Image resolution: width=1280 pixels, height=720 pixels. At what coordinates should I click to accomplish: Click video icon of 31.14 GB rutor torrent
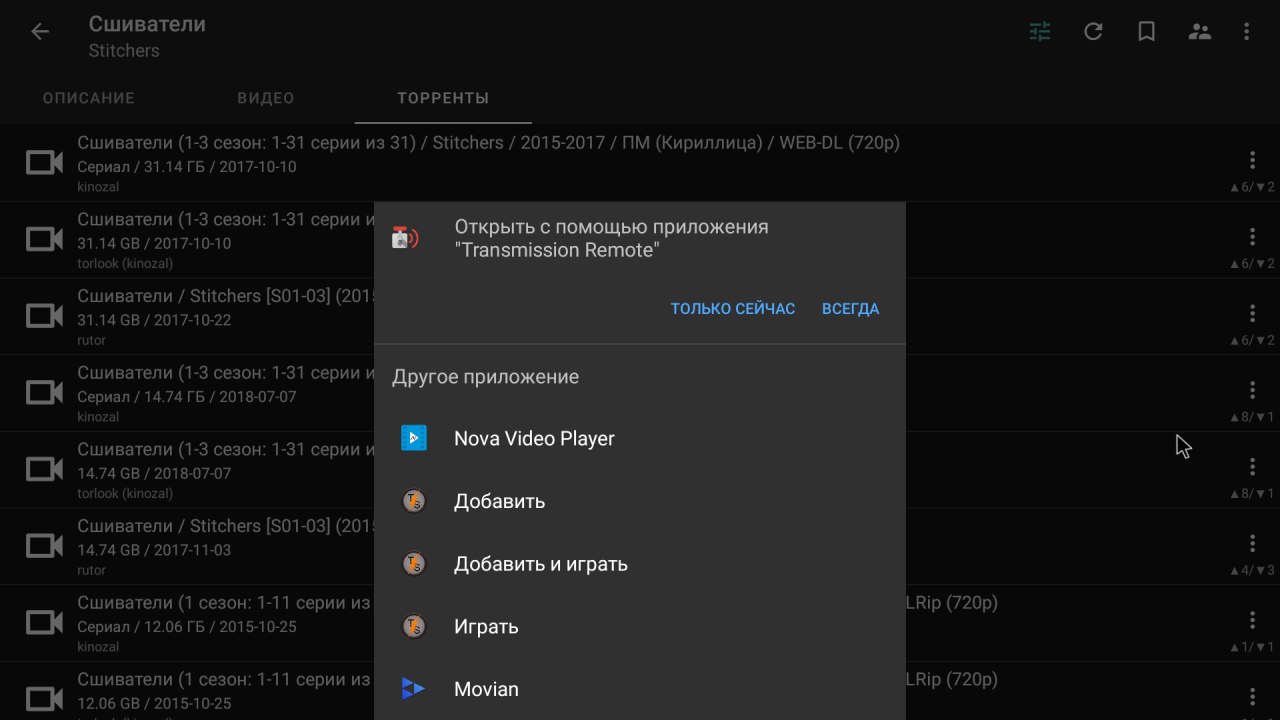pos(44,316)
